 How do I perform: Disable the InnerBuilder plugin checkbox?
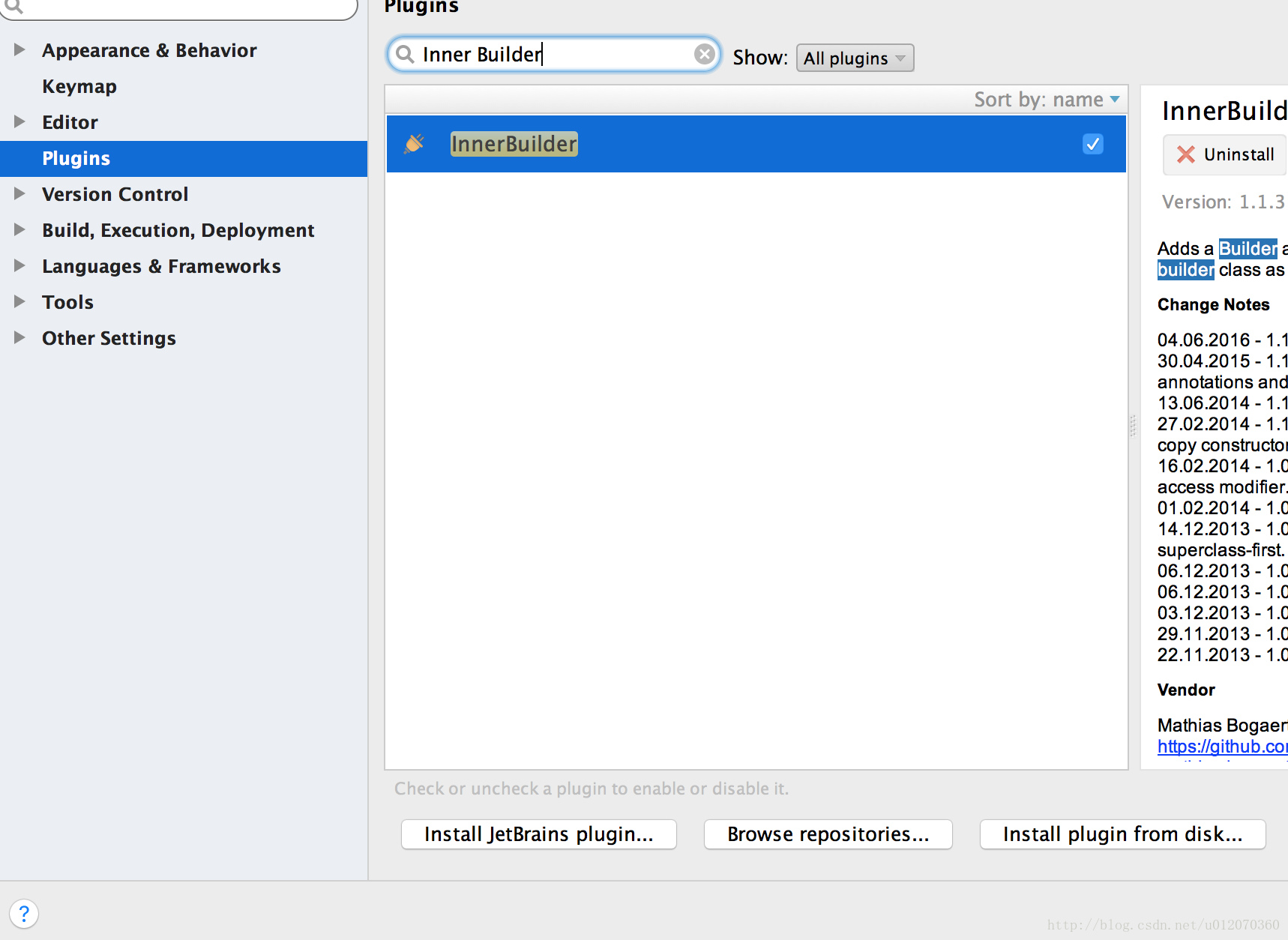point(1093,144)
